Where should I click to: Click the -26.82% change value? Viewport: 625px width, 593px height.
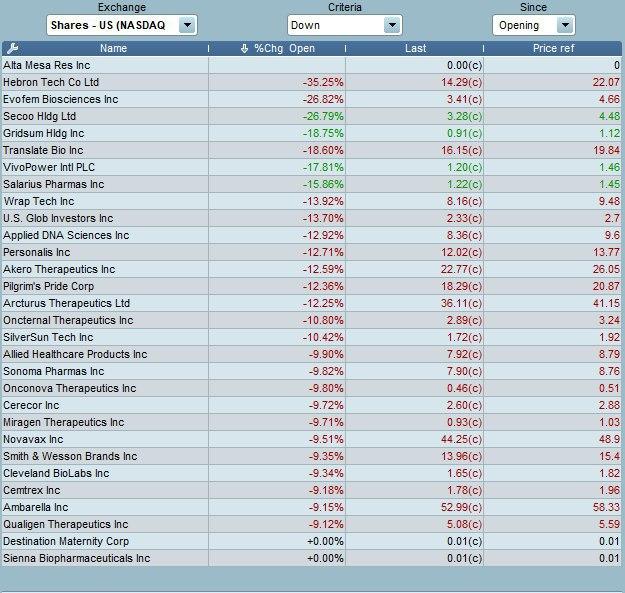point(323,99)
